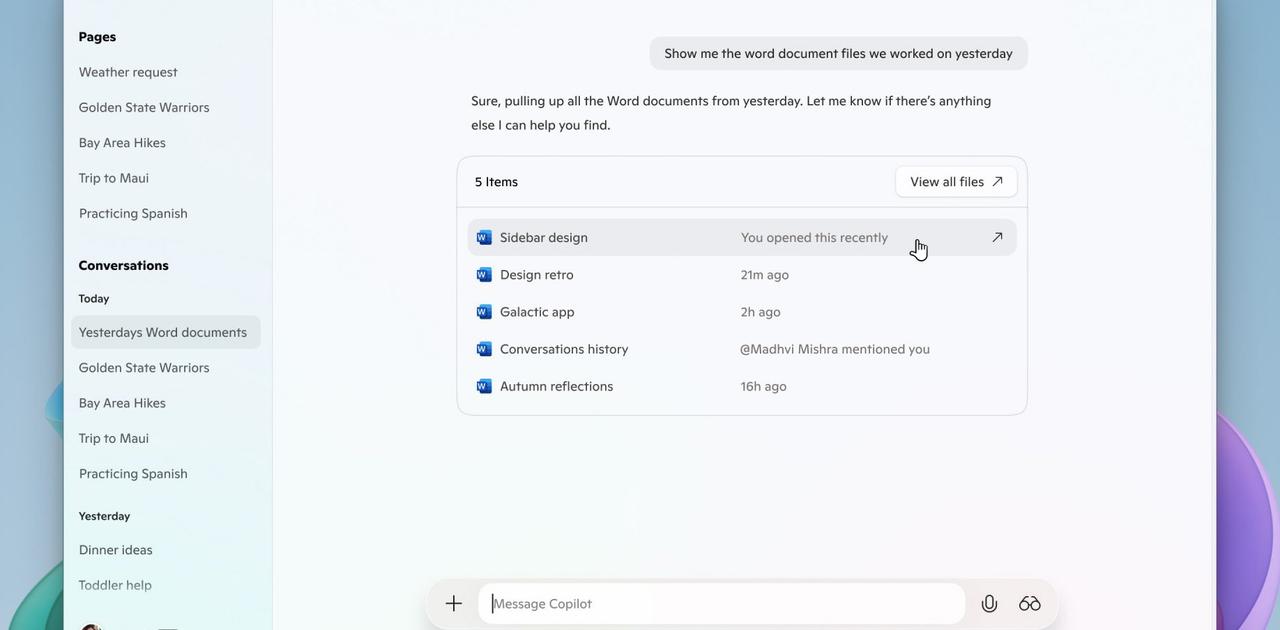Type in the Message Copilot field
This screenshot has width=1280, height=630.
click(720, 603)
